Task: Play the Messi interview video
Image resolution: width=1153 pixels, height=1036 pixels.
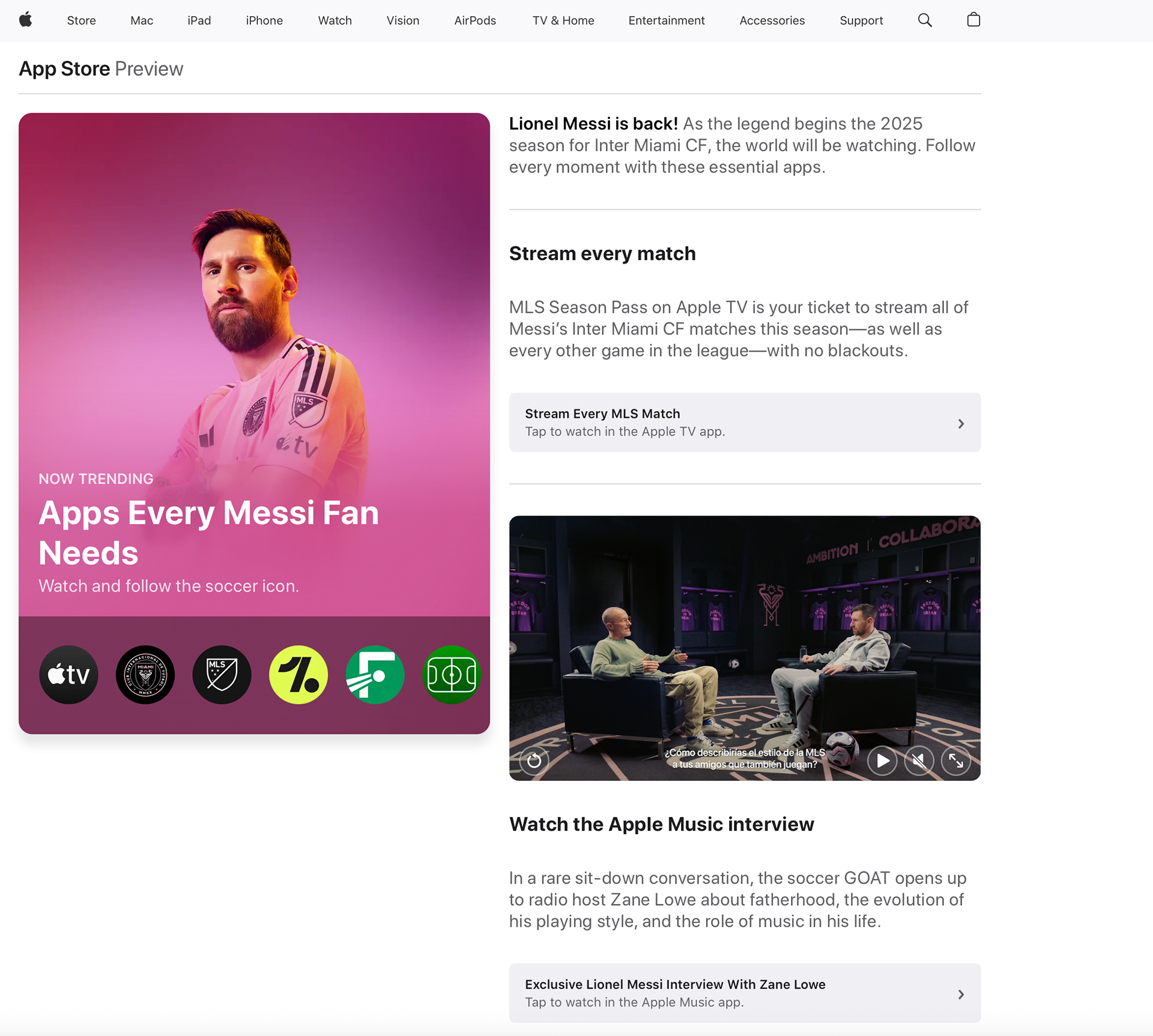Action: (882, 761)
